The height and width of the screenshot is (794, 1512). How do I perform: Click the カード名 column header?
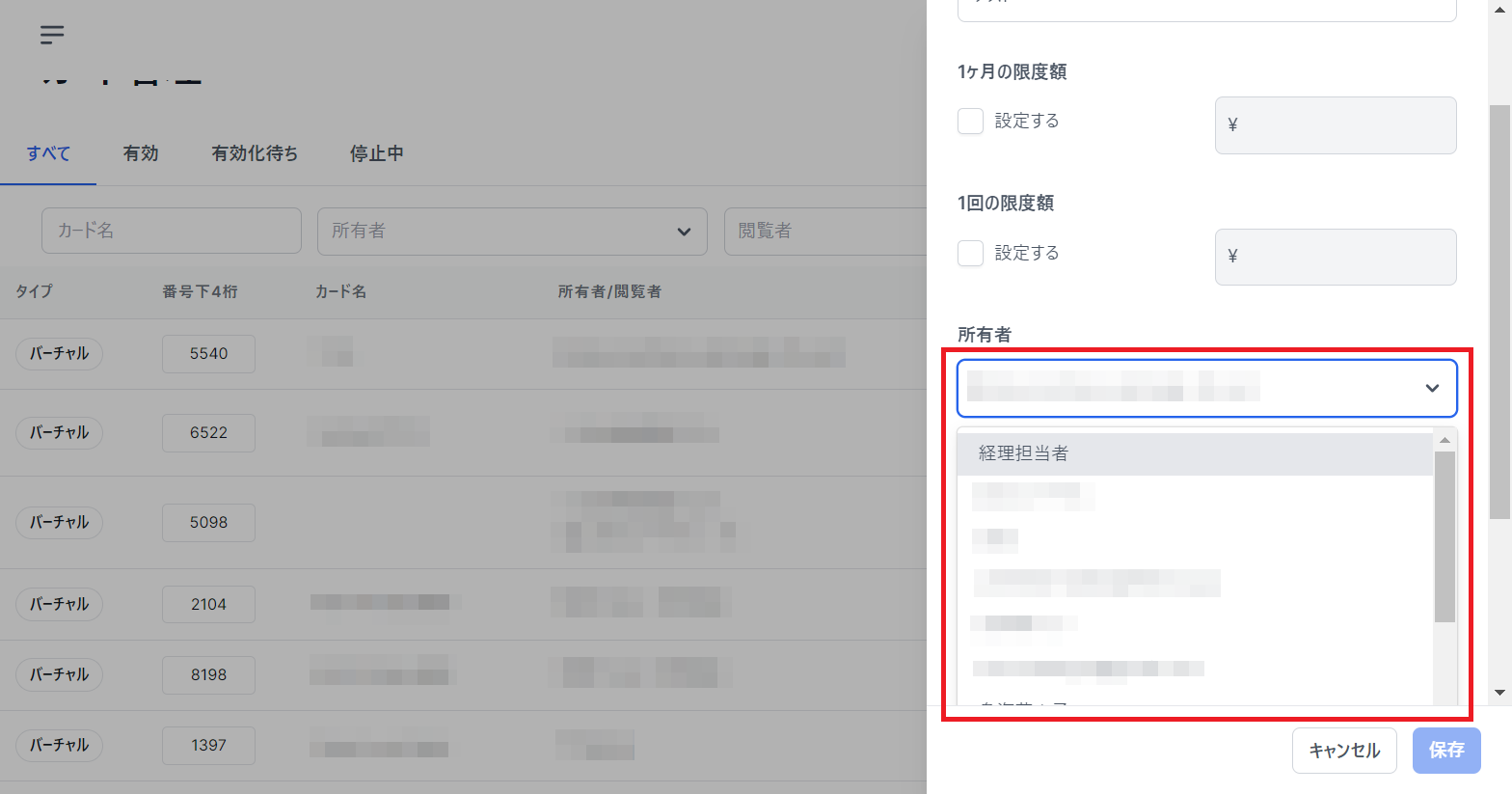[x=340, y=291]
